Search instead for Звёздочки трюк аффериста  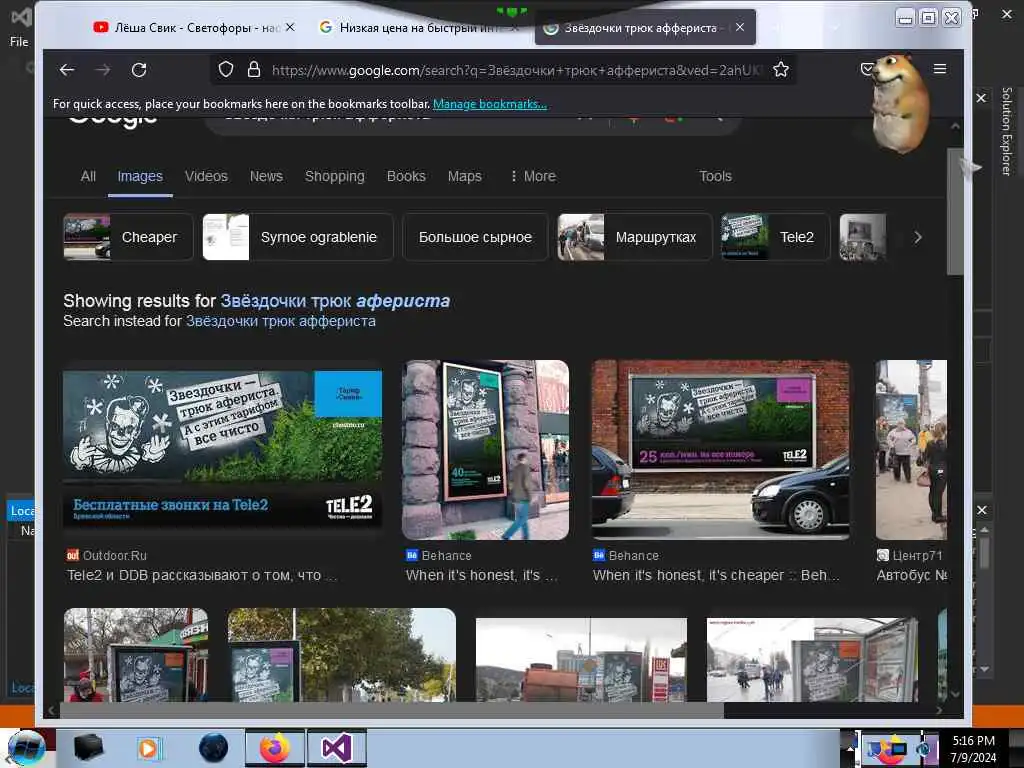click(x=281, y=321)
